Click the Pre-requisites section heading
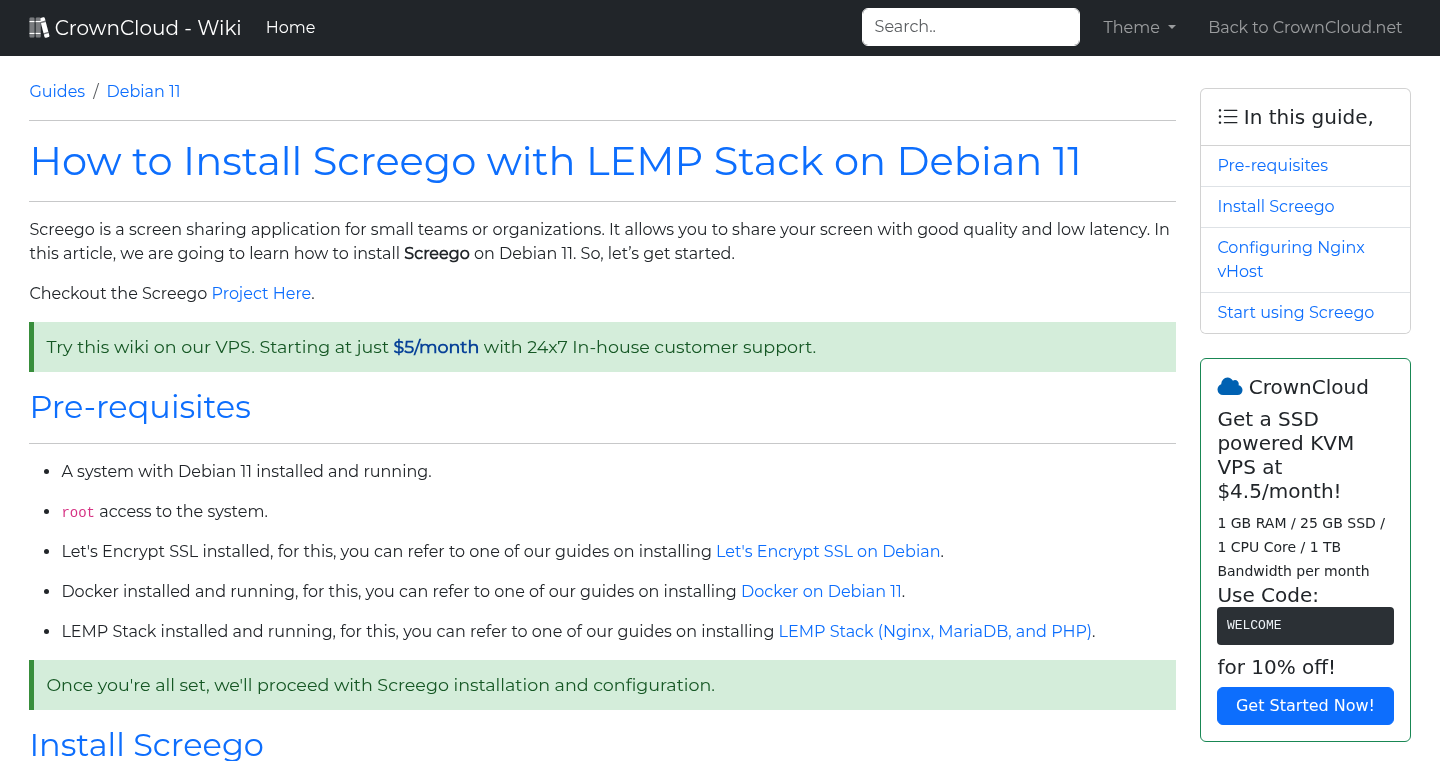Viewport: 1440px width, 761px height. [140, 407]
